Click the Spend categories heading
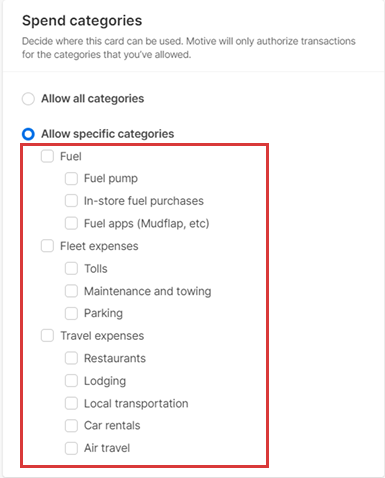The height and width of the screenshot is (478, 385). [x=82, y=21]
